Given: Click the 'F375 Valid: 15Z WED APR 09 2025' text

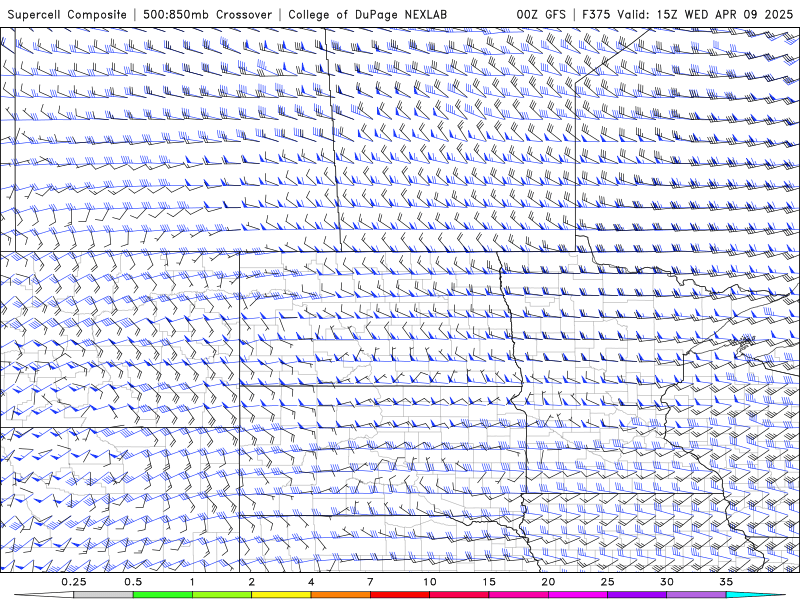Looking at the screenshot, I should (688, 14).
